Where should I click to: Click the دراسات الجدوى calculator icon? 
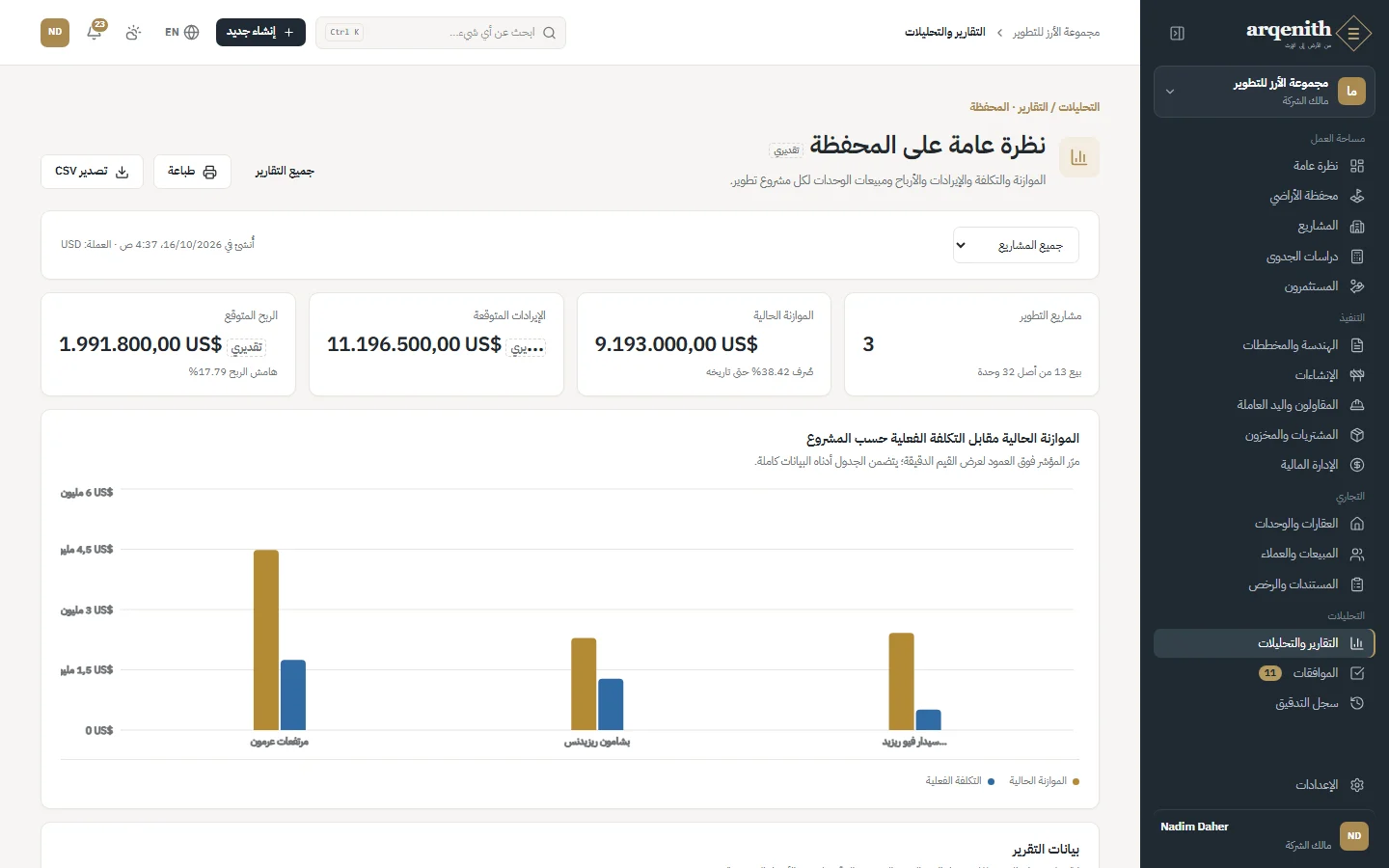(1357, 257)
